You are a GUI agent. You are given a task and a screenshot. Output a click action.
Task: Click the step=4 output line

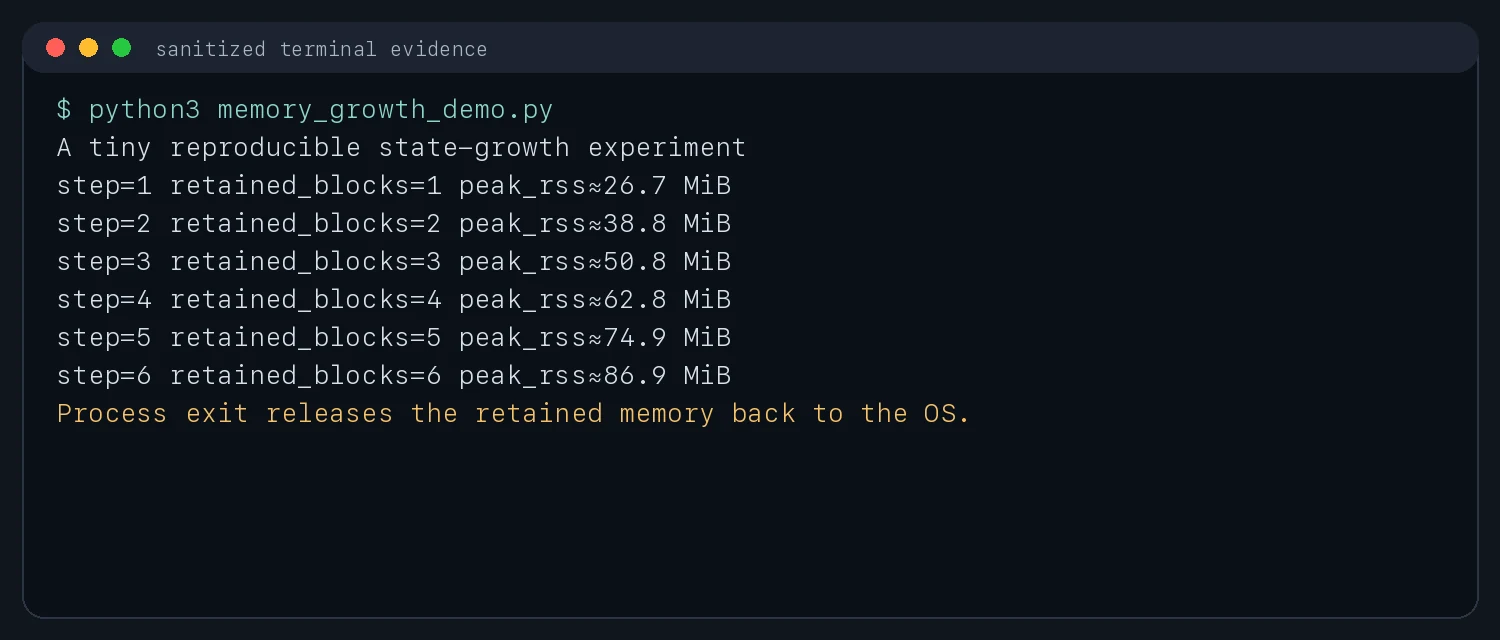coord(394,300)
